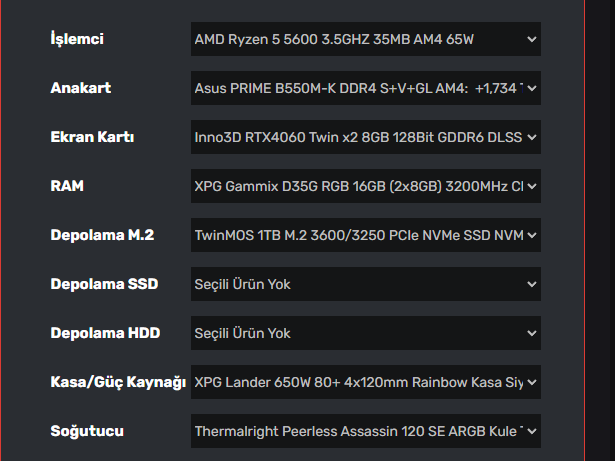This screenshot has width=615, height=461.
Task: Click the RAM label text
Action: click(x=67, y=186)
